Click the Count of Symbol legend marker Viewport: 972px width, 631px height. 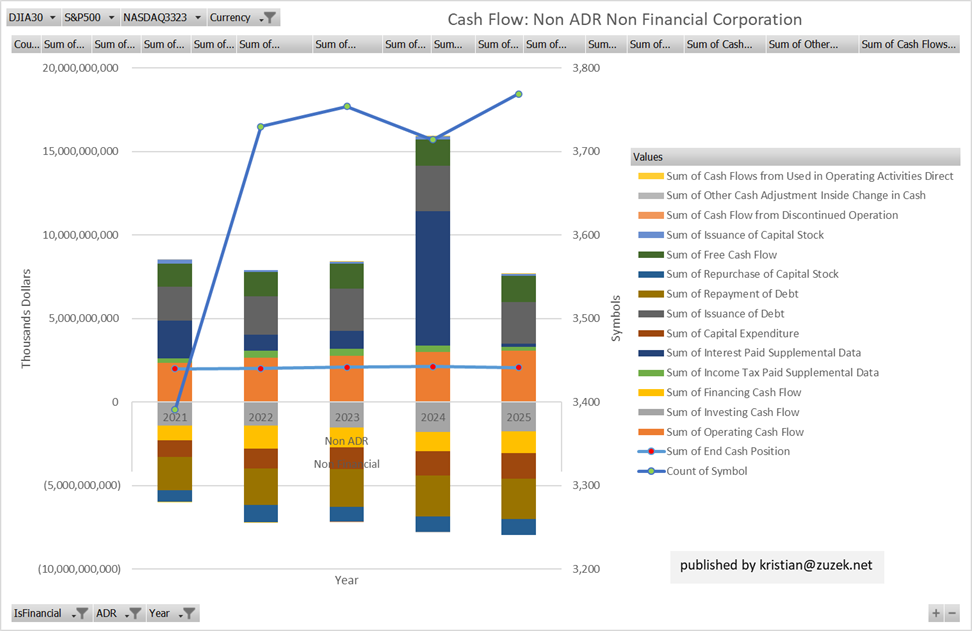651,471
